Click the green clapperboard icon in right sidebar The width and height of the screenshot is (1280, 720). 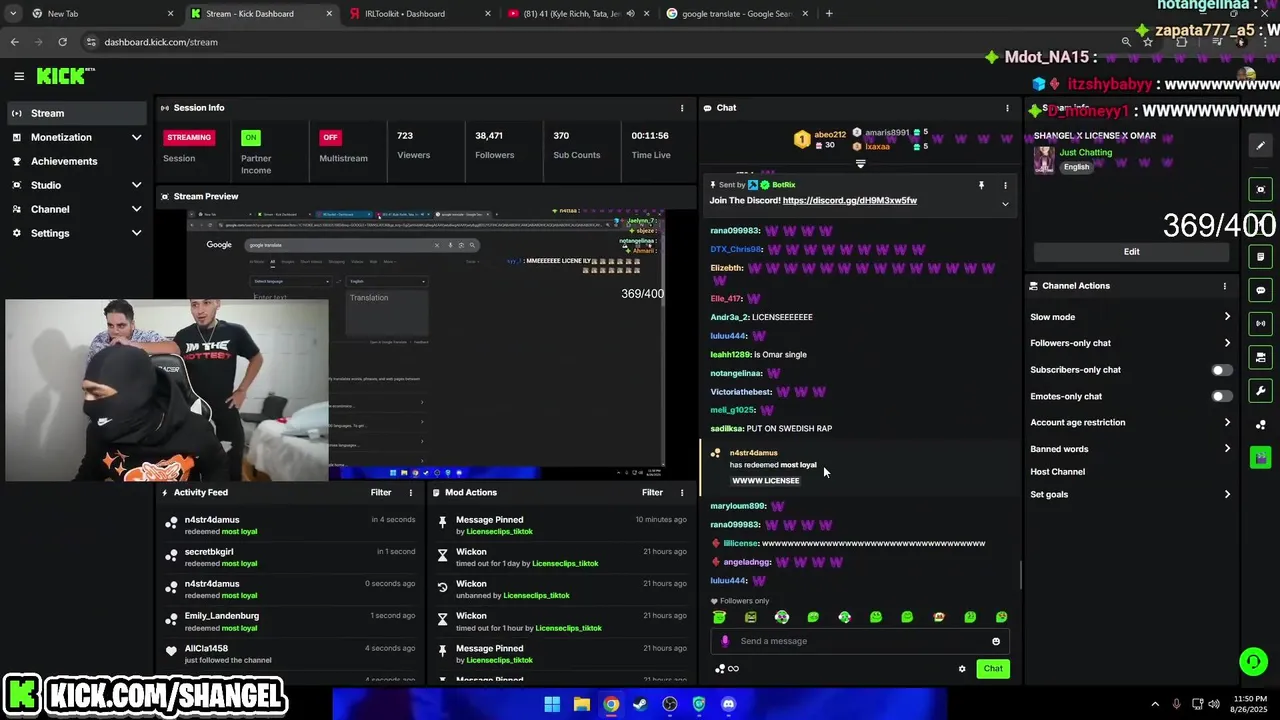pos(1260,458)
